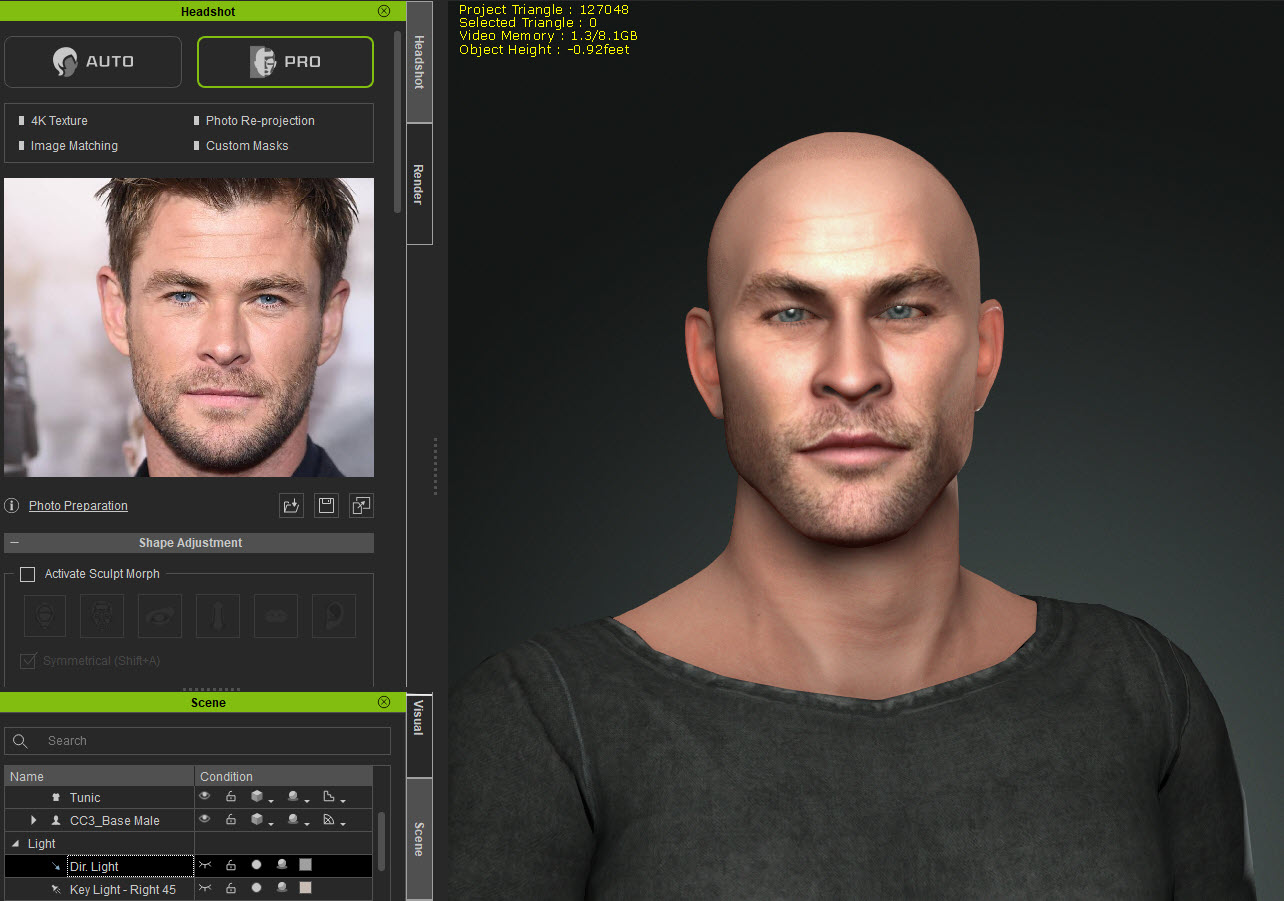Click Dir. Light's shadow sphere icon
Image resolution: width=1284 pixels, height=901 pixels.
[282, 865]
